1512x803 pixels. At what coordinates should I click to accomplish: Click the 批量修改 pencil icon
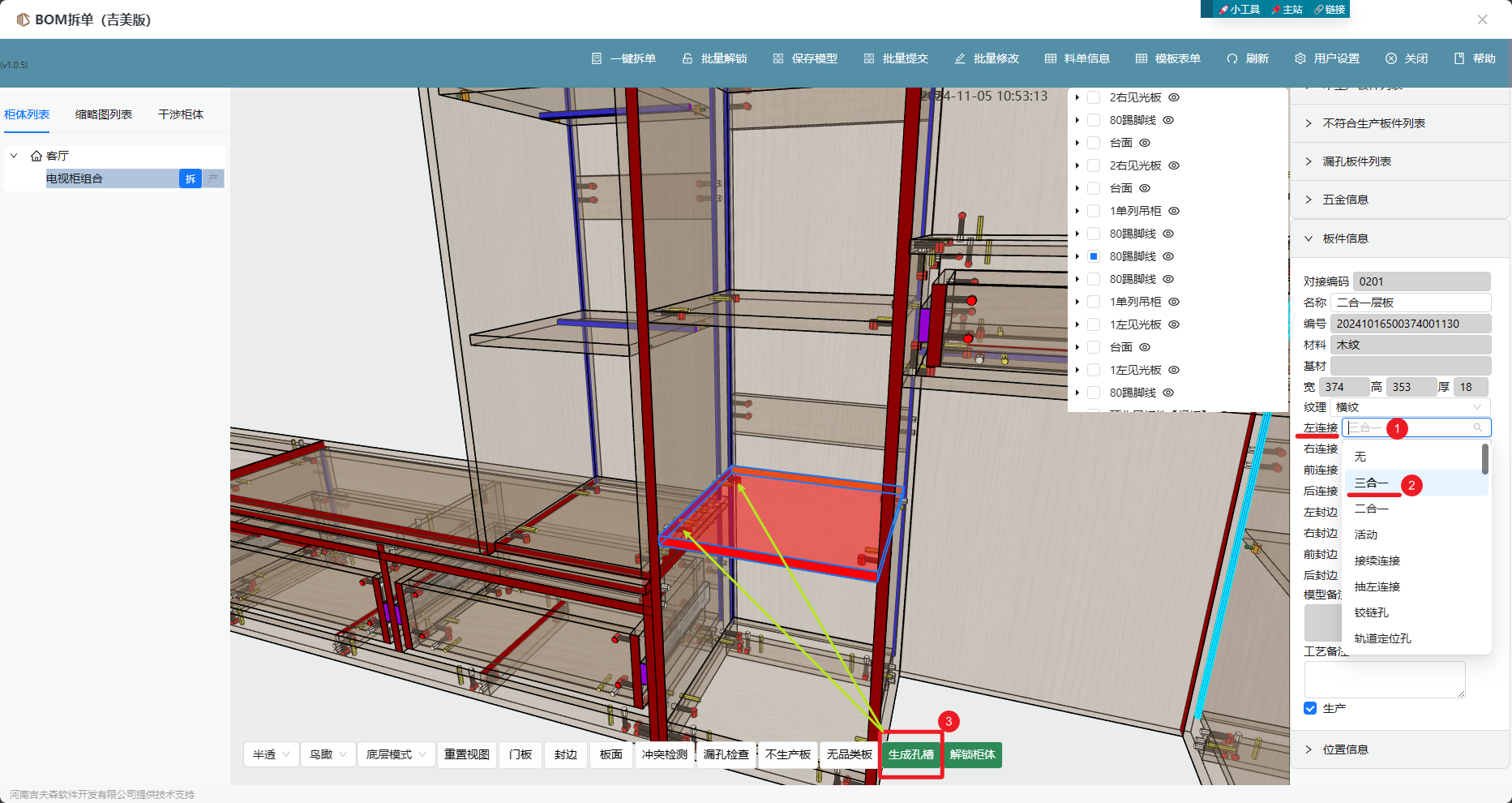[x=960, y=58]
